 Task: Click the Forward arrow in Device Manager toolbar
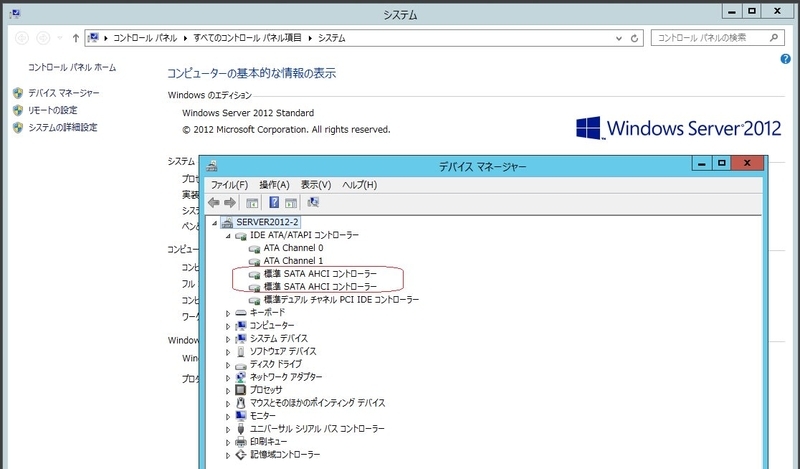[x=230, y=203]
